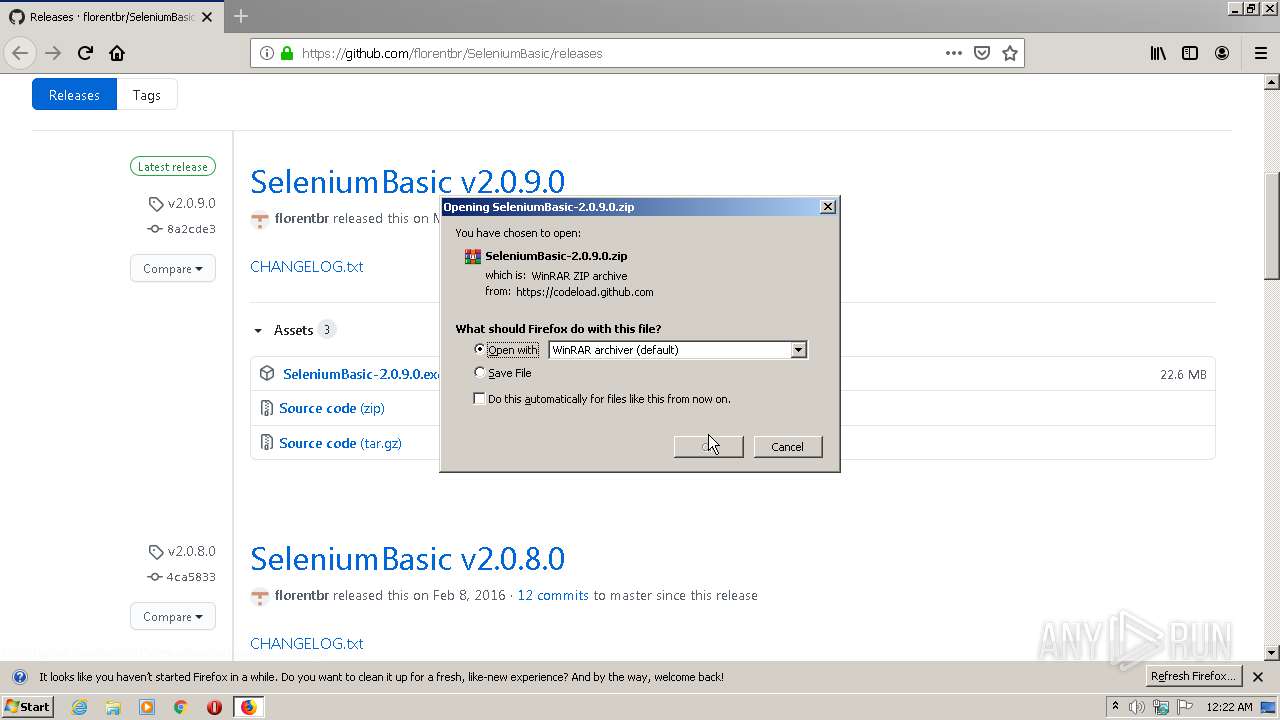The width and height of the screenshot is (1280, 720).
Task: Open SeleniumBasic v2.0.9.0 release title
Action: coord(407,181)
